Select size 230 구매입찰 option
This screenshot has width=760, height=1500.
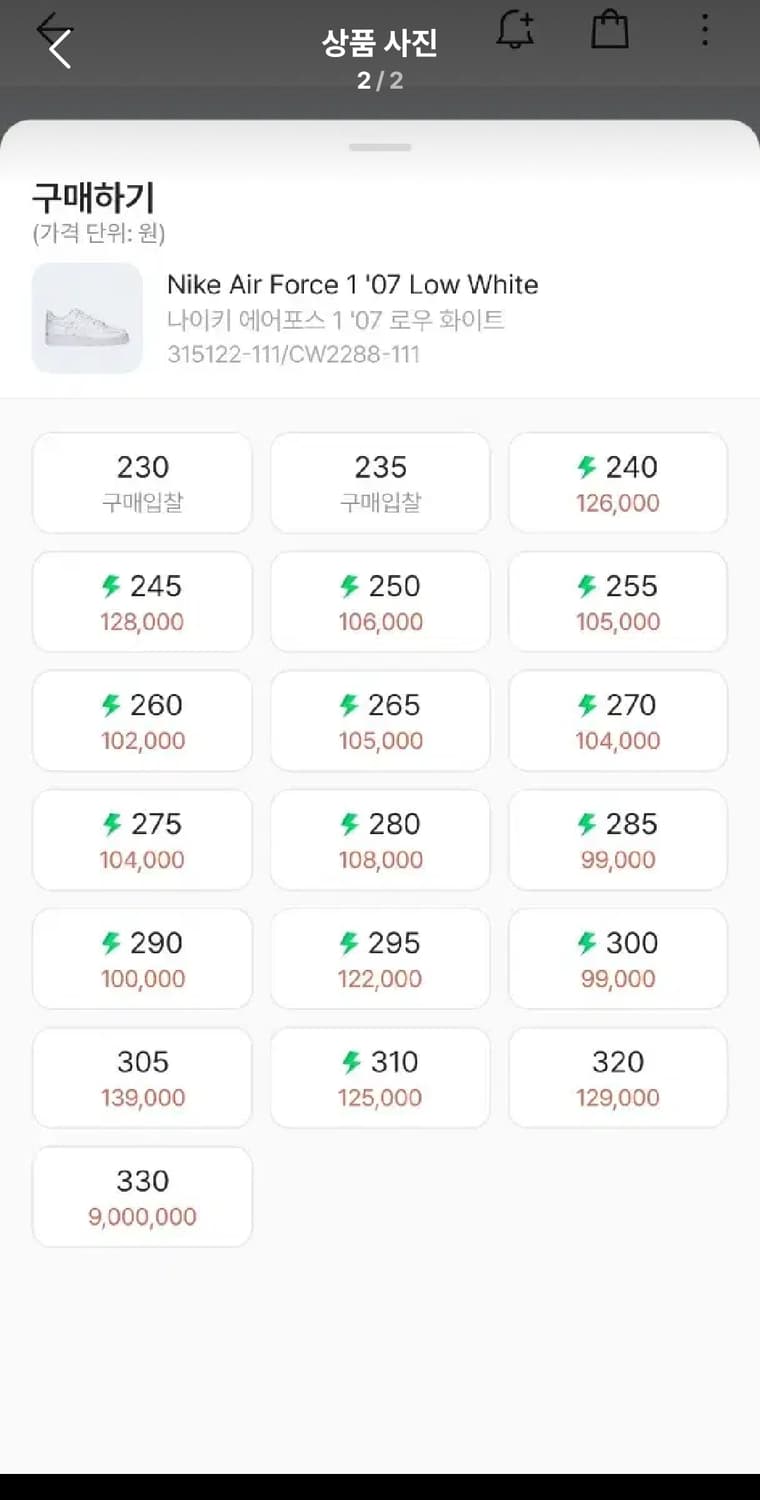[142, 483]
